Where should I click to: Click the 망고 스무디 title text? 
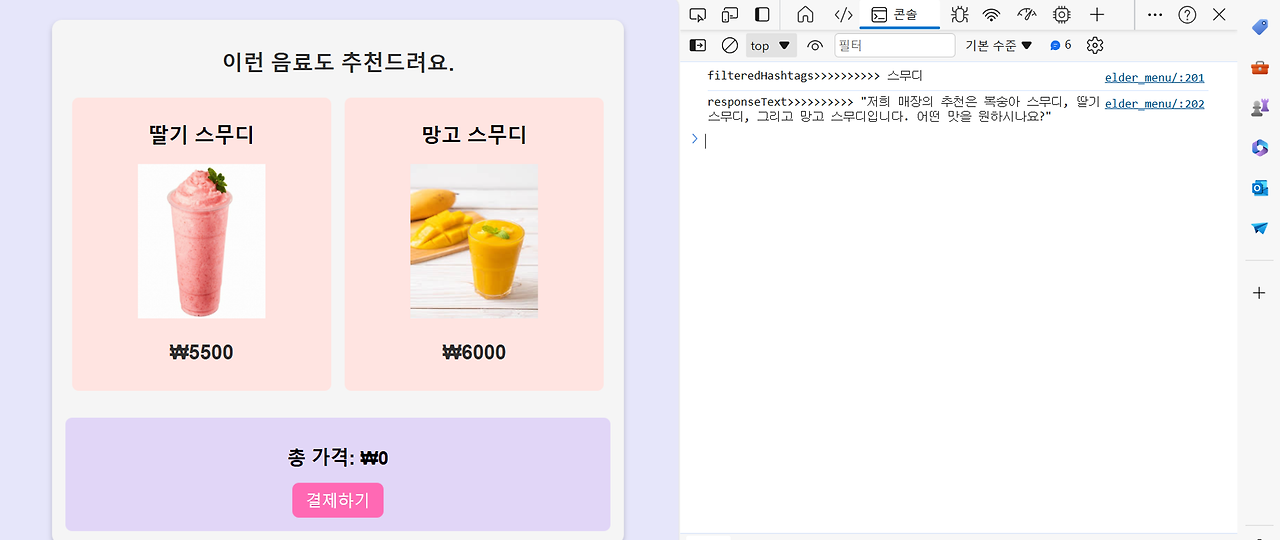pos(474,134)
